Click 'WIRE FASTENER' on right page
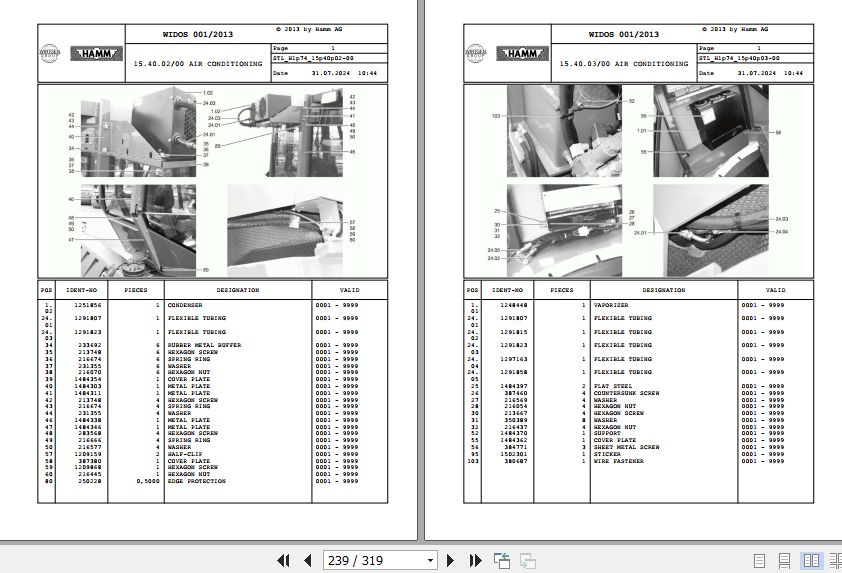 click(x=619, y=461)
